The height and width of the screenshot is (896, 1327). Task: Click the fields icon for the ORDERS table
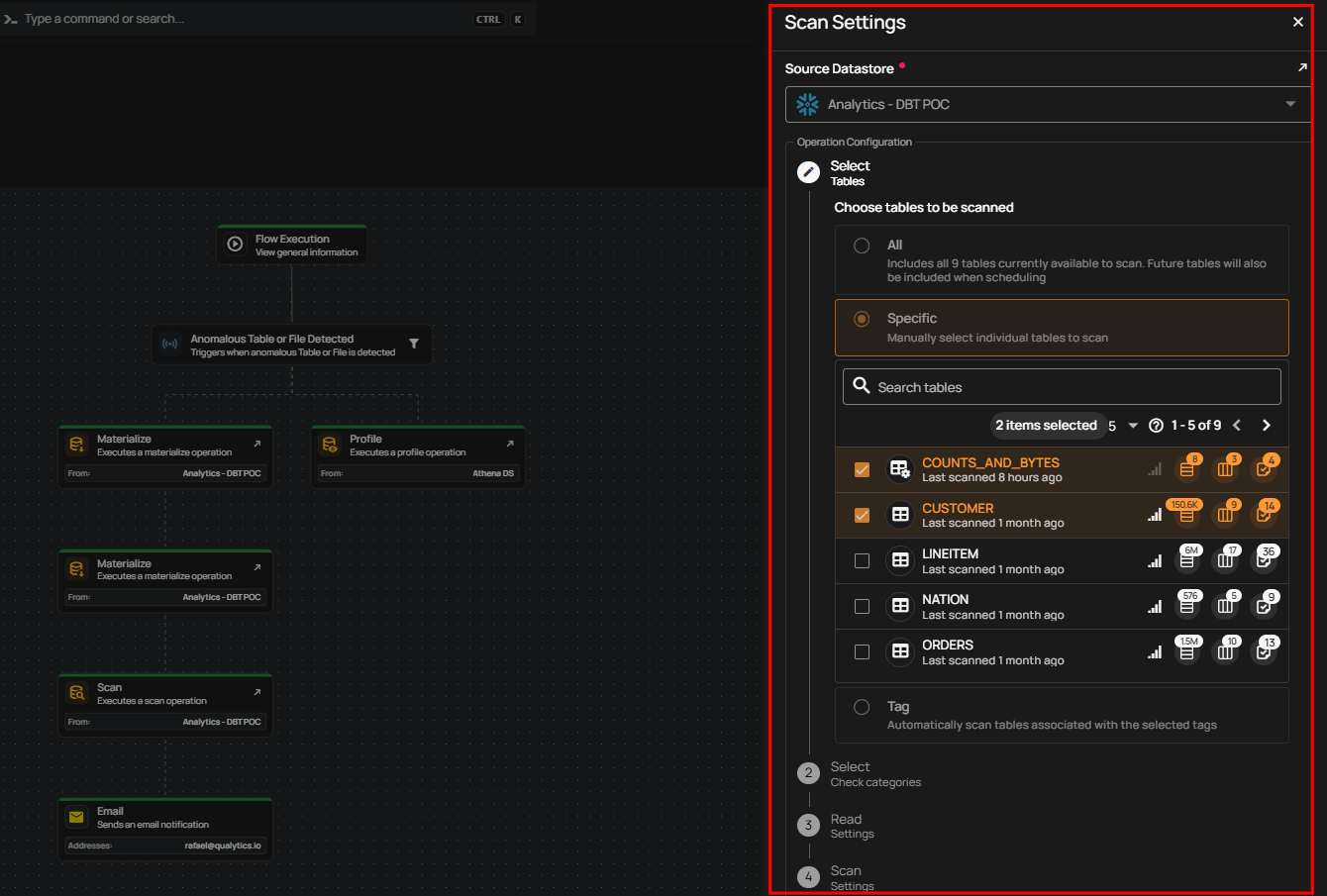tap(1226, 651)
